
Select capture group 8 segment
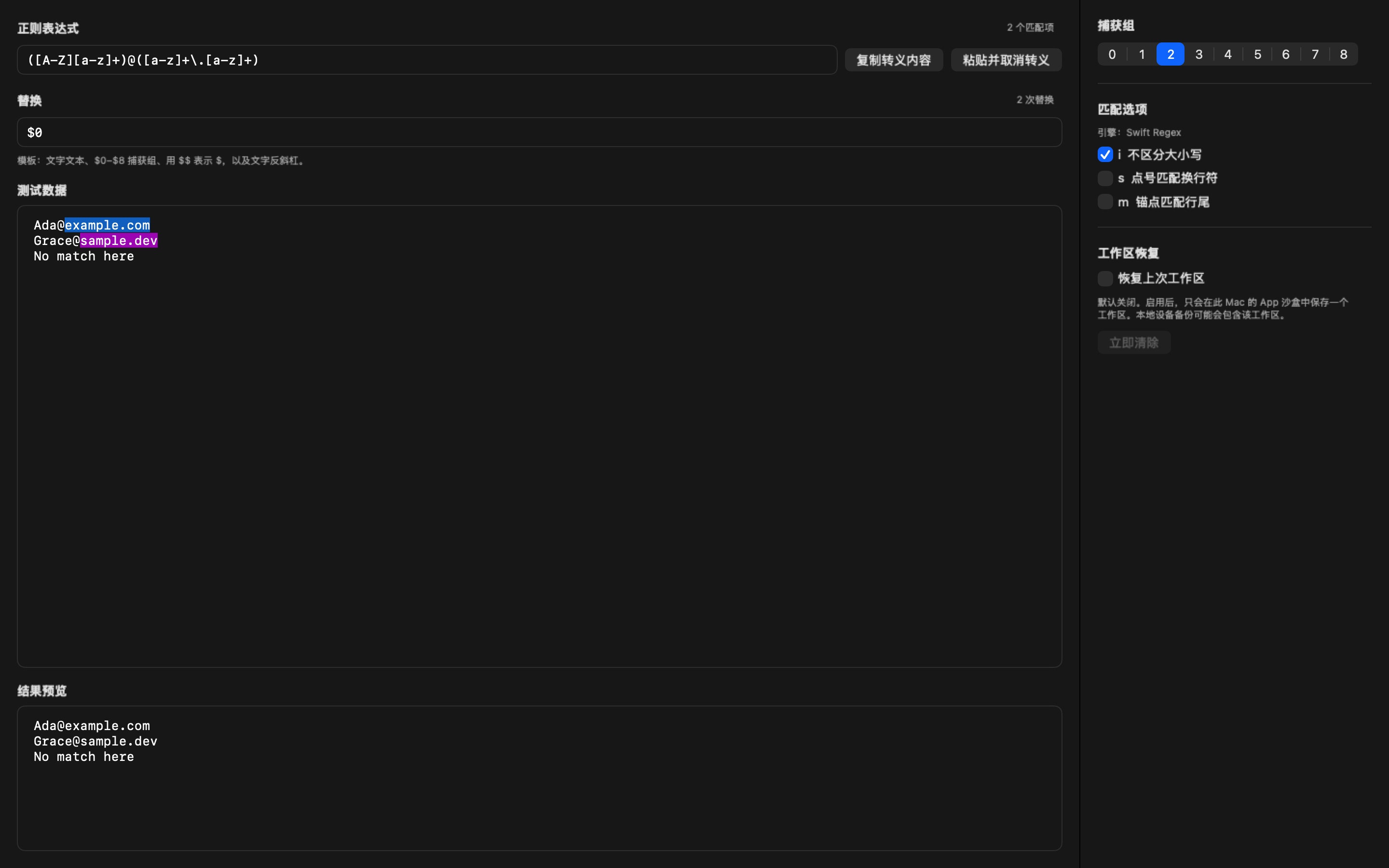[x=1344, y=54]
